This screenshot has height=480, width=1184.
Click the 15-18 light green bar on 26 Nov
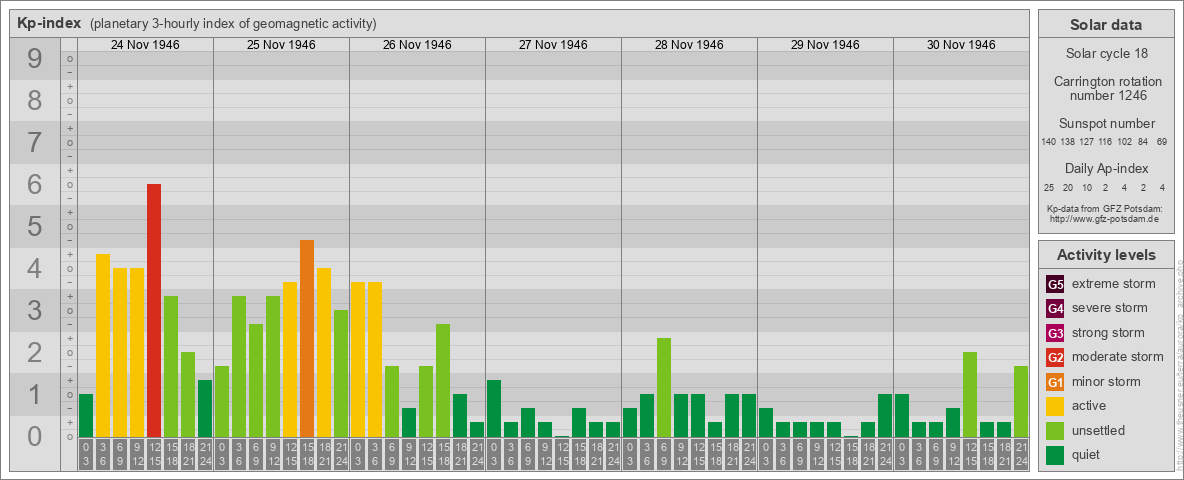tap(443, 380)
